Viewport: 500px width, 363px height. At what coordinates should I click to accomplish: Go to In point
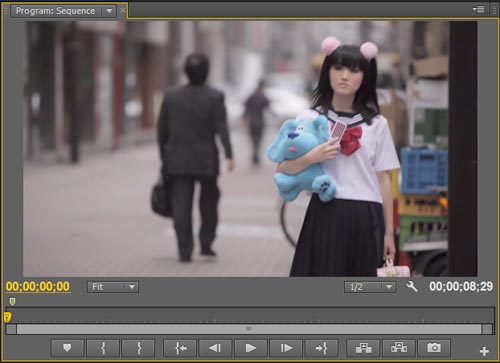coord(180,348)
